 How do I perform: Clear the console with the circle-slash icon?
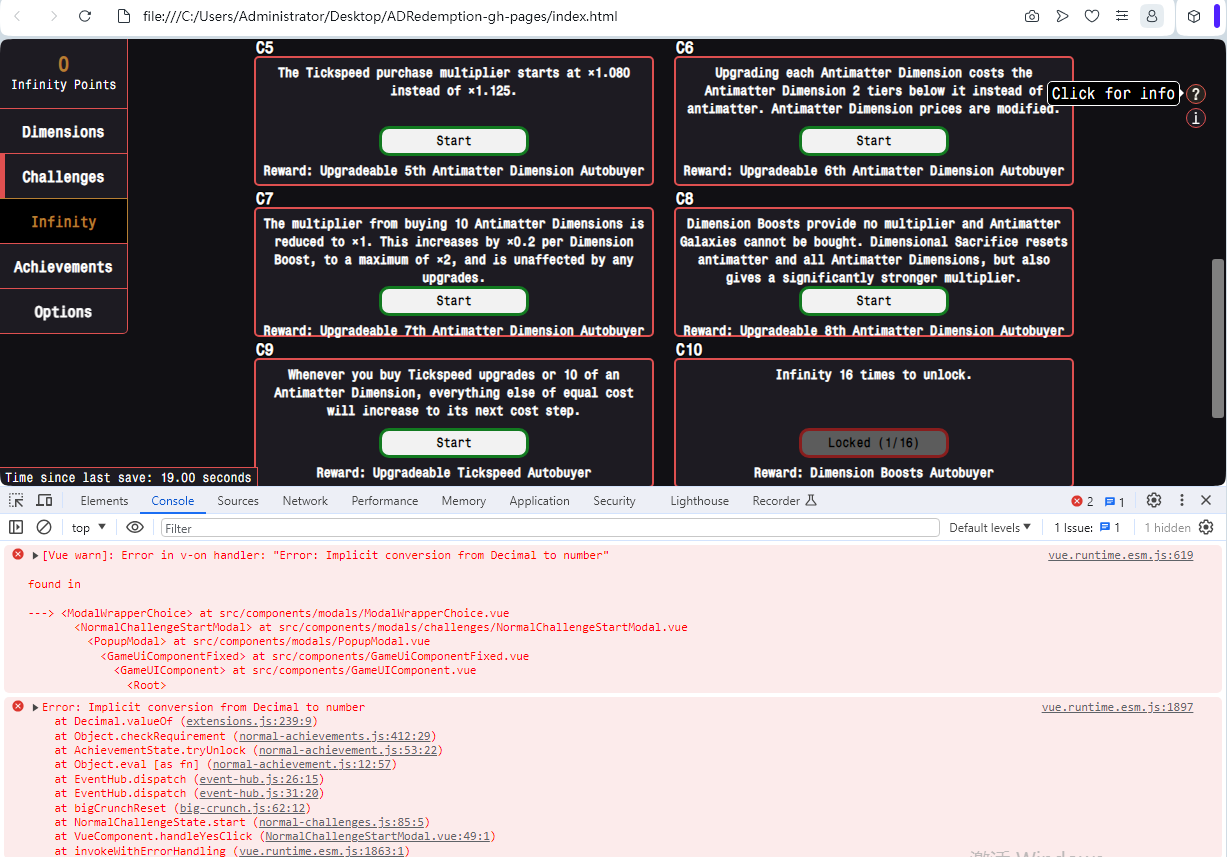(42, 527)
